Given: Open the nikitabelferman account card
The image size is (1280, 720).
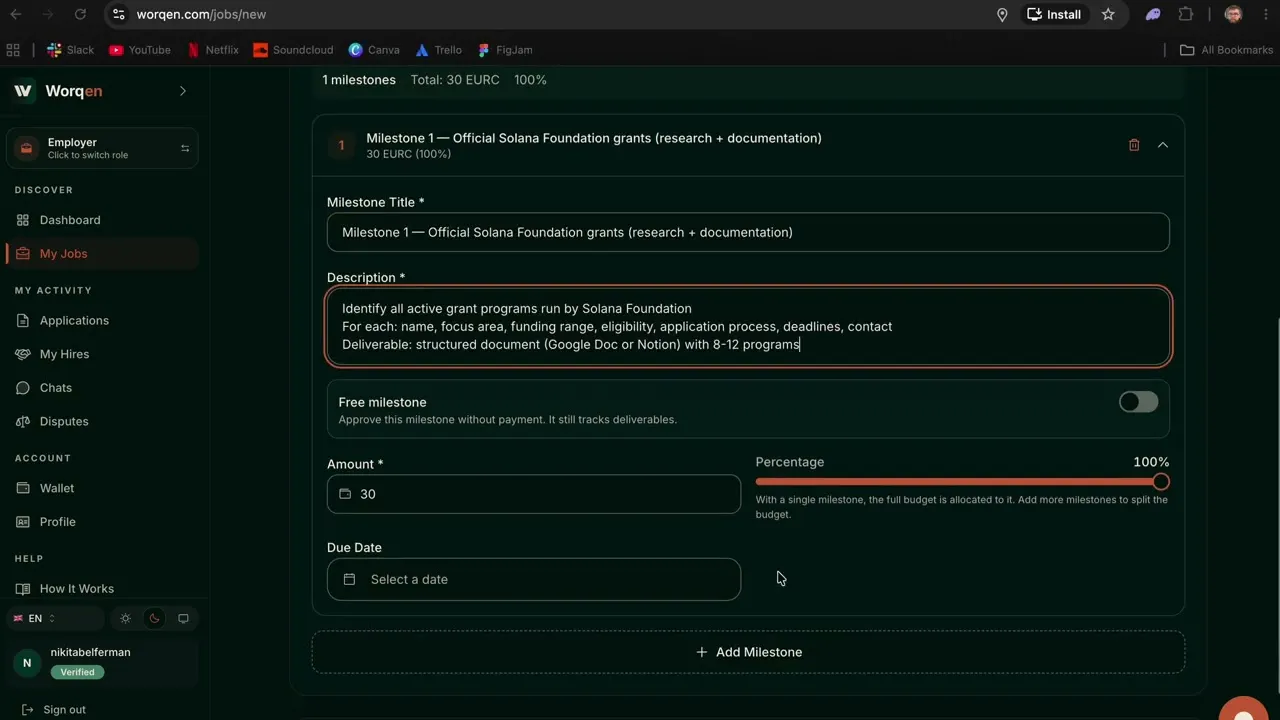Looking at the screenshot, I should pos(102,662).
